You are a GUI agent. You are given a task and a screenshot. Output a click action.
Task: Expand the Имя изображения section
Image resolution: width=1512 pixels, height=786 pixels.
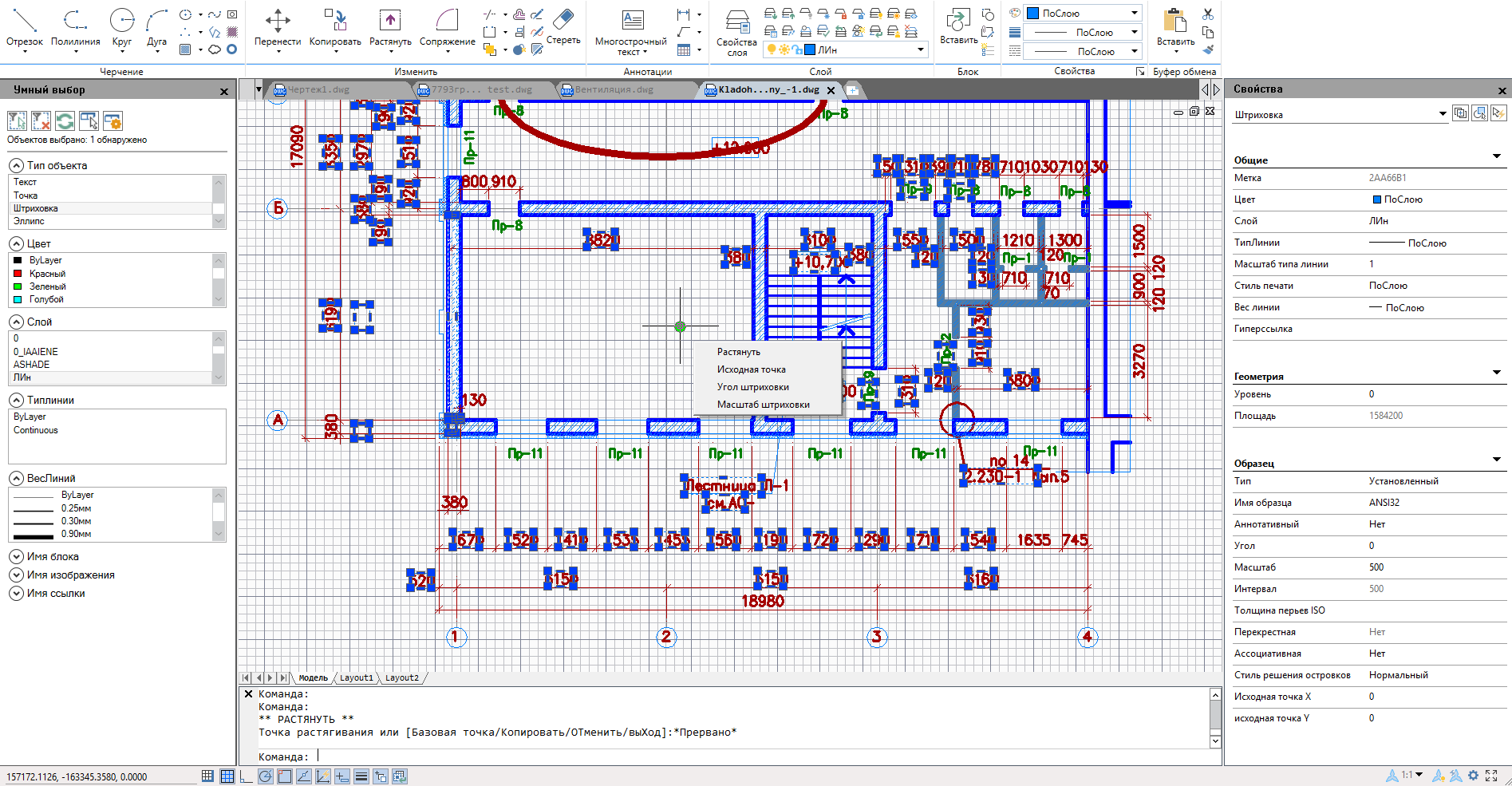[x=16, y=575]
